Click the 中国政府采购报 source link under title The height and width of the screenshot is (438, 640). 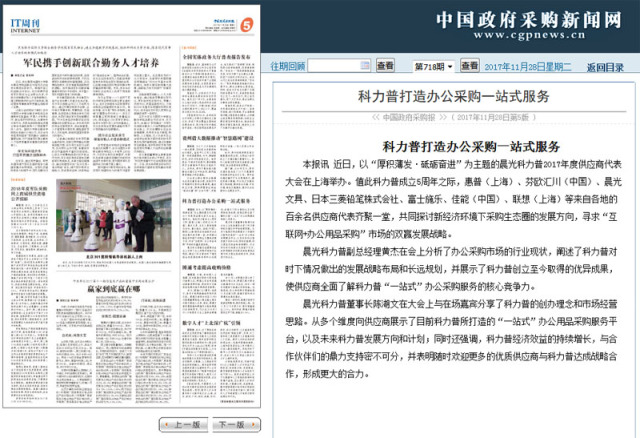click(x=409, y=118)
